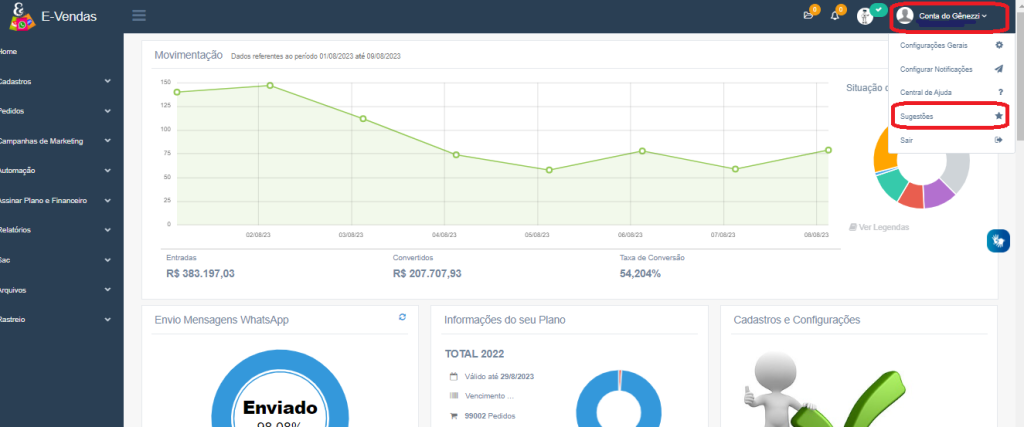The height and width of the screenshot is (427, 1024).
Task: Click Ver Legendas below the donut chart
Action: [x=879, y=227]
